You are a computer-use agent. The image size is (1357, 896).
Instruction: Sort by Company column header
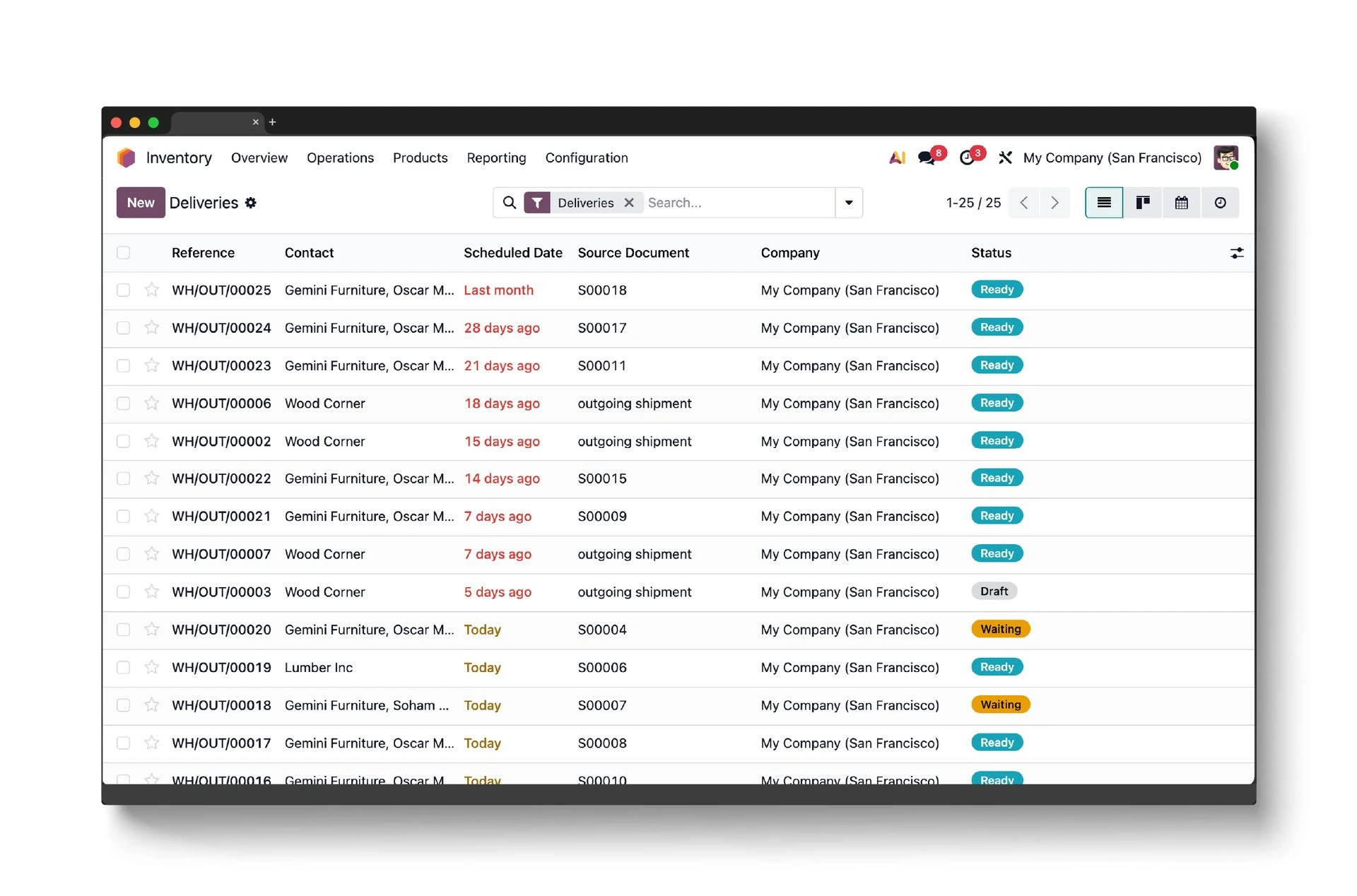pyautogui.click(x=790, y=253)
